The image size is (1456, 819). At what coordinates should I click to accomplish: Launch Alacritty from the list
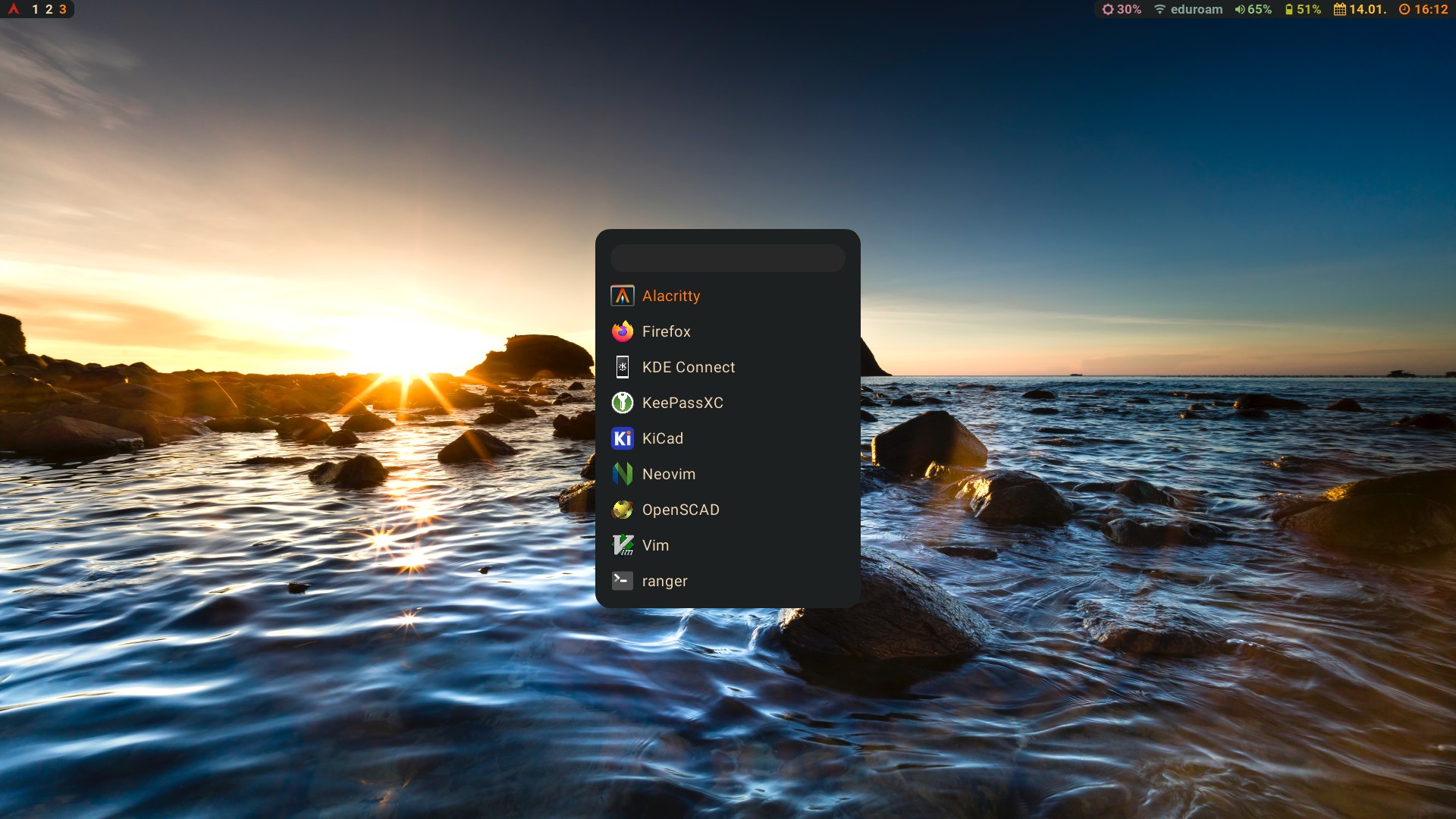[670, 297]
